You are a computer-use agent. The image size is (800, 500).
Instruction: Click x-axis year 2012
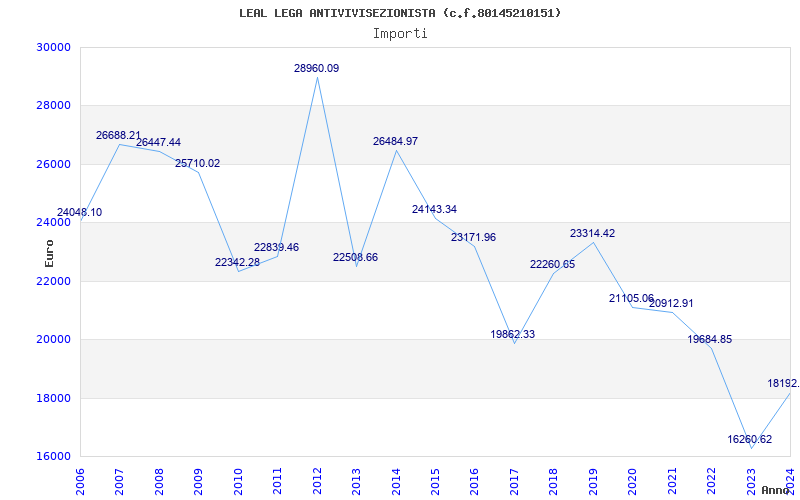click(x=317, y=481)
